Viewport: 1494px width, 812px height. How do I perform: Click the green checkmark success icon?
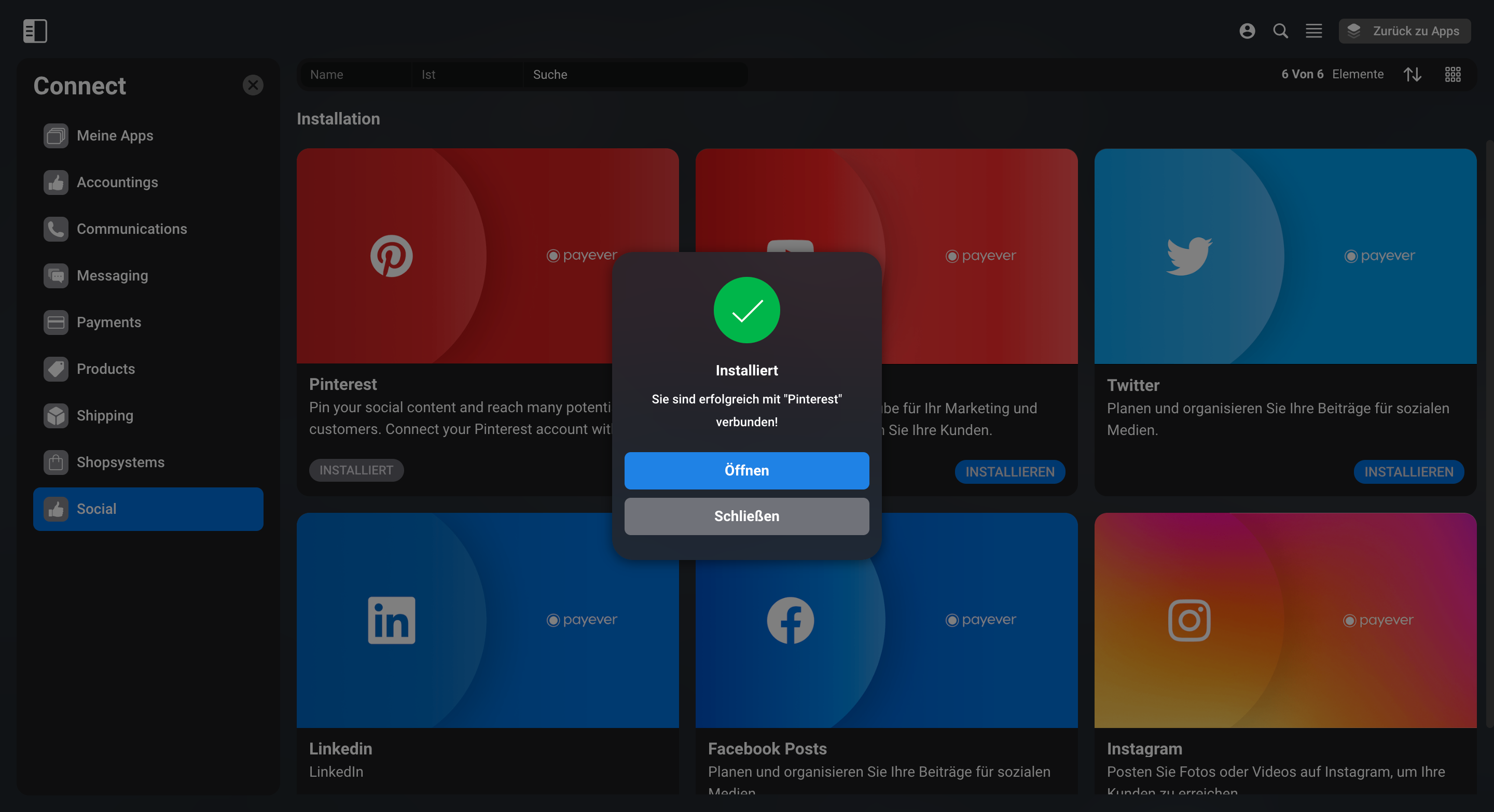click(746, 310)
